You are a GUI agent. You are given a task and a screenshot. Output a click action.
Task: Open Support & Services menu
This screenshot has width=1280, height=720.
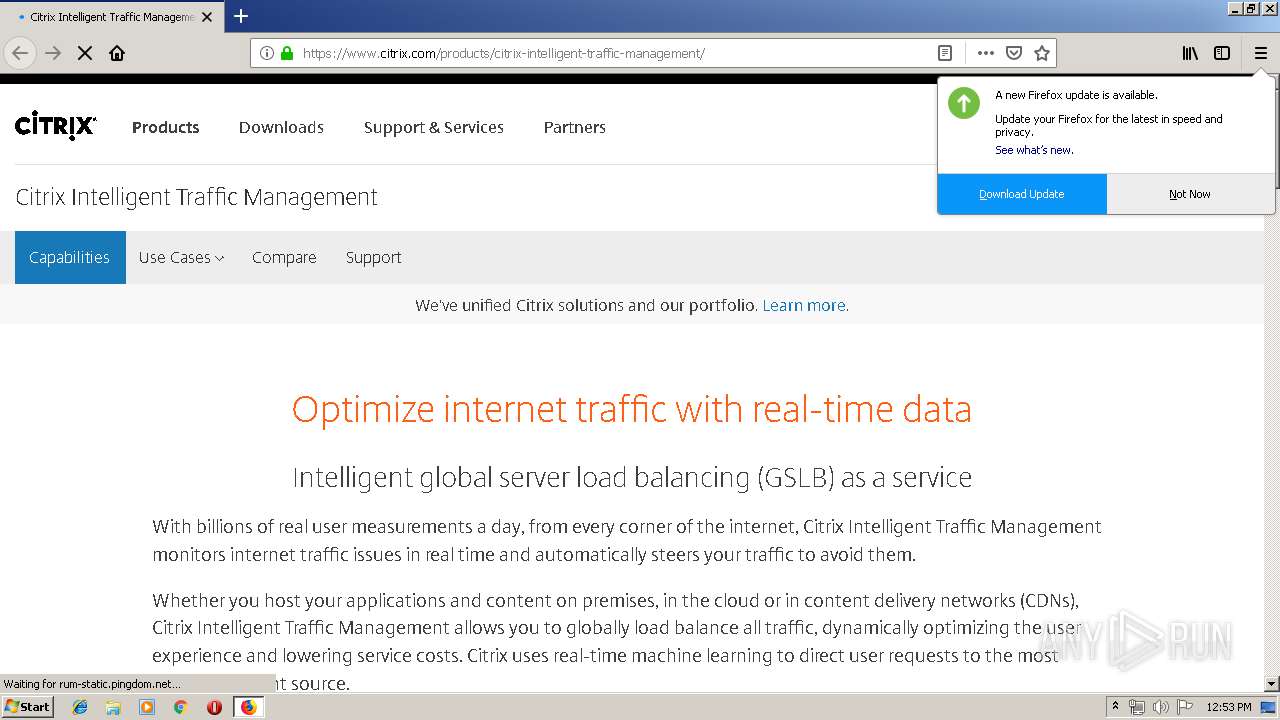coord(434,127)
